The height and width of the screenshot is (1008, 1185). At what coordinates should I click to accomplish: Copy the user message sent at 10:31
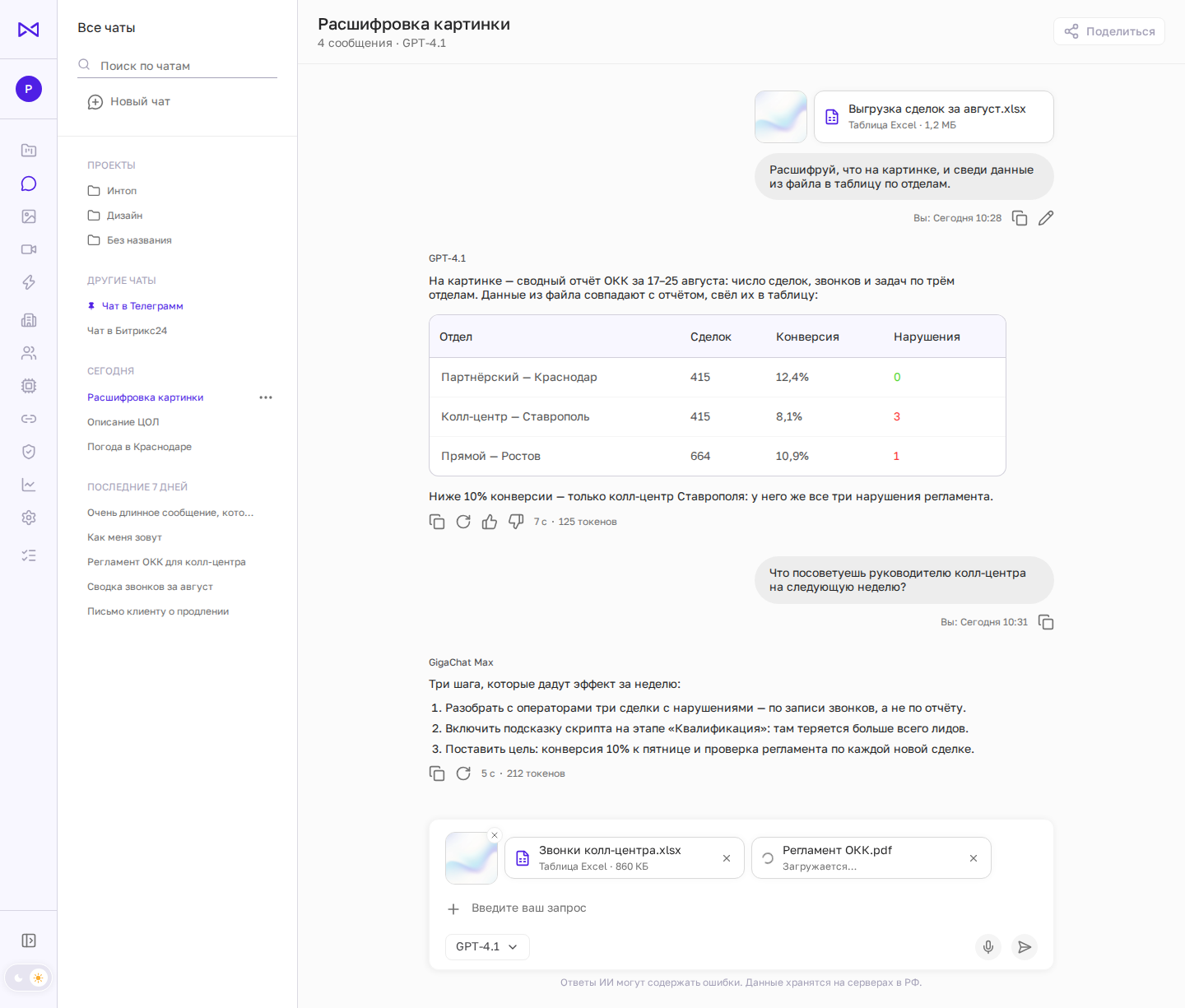pos(1046,622)
